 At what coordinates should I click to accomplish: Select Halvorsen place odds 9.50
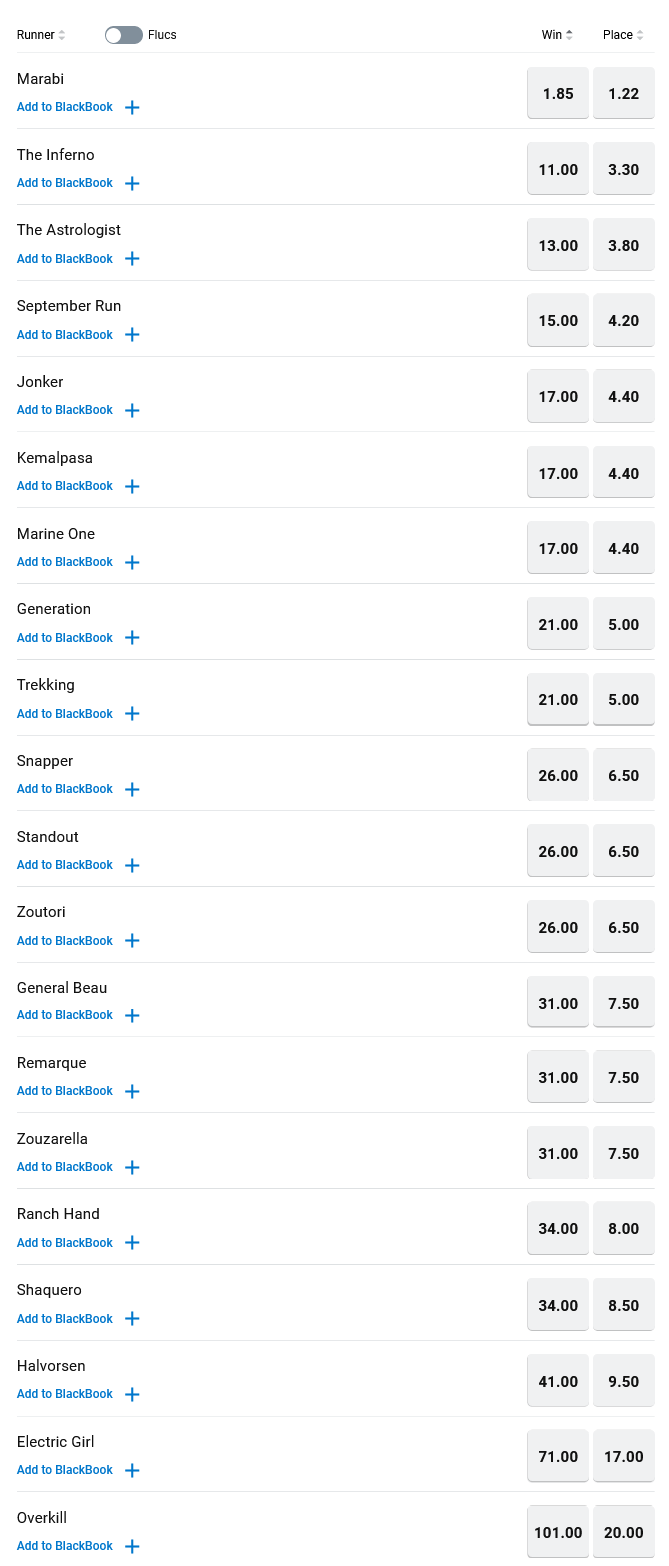(x=624, y=1381)
